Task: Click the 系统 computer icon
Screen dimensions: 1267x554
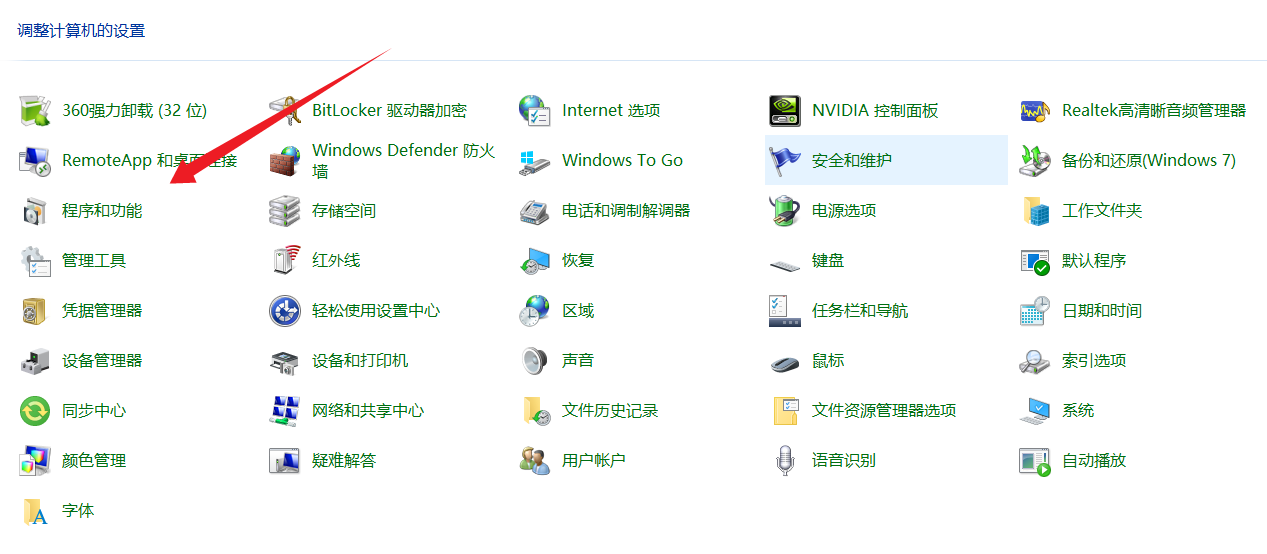Action: coord(1035,410)
